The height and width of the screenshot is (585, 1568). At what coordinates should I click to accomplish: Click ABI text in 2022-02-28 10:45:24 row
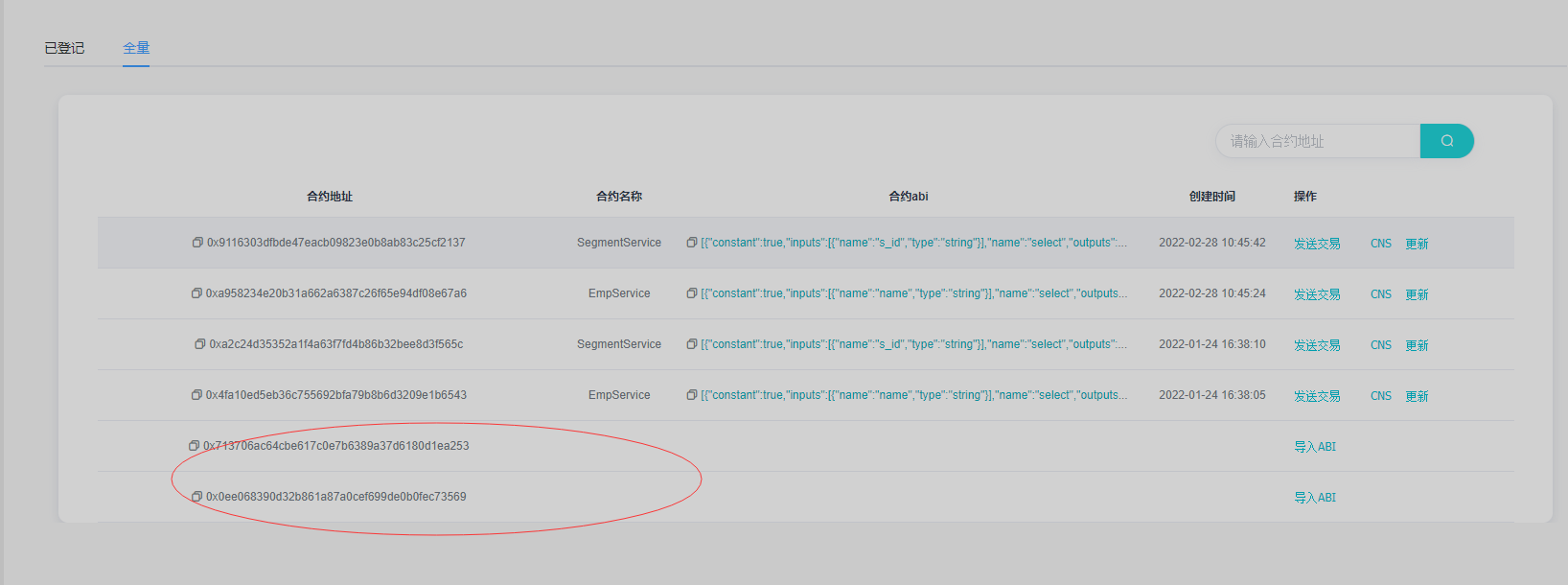point(914,293)
